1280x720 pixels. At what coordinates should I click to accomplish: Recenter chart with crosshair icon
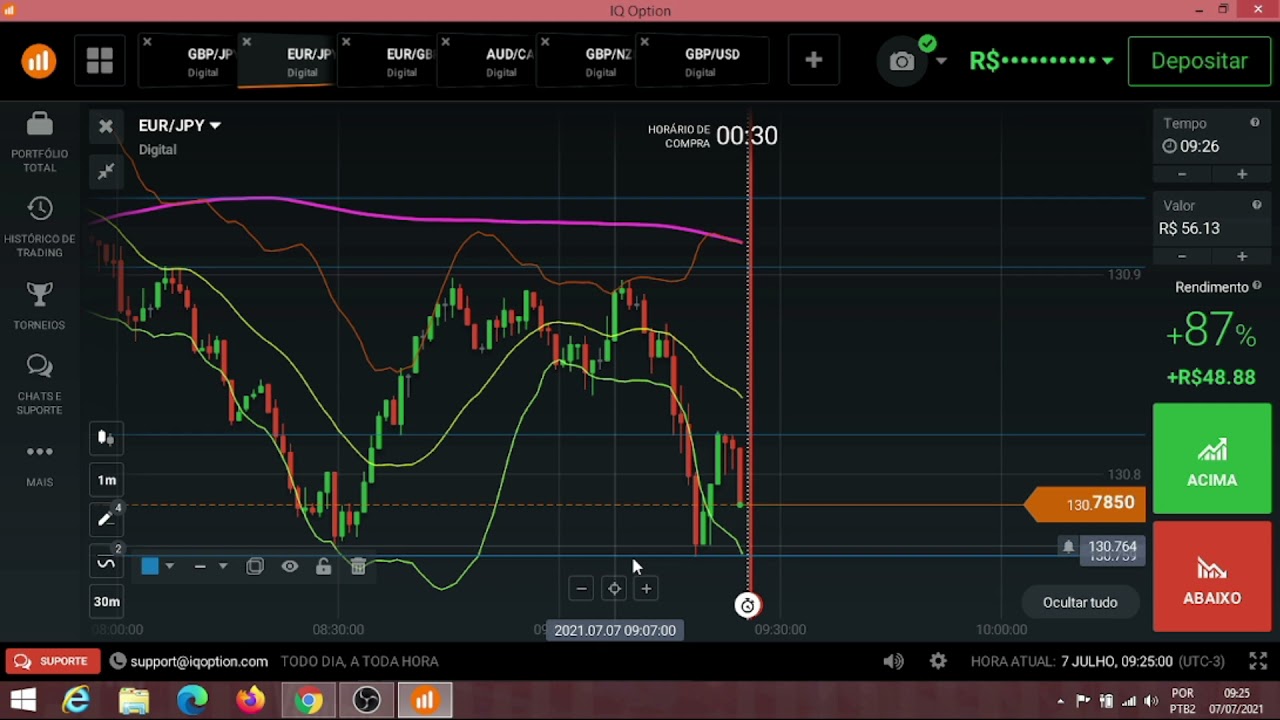coord(614,589)
